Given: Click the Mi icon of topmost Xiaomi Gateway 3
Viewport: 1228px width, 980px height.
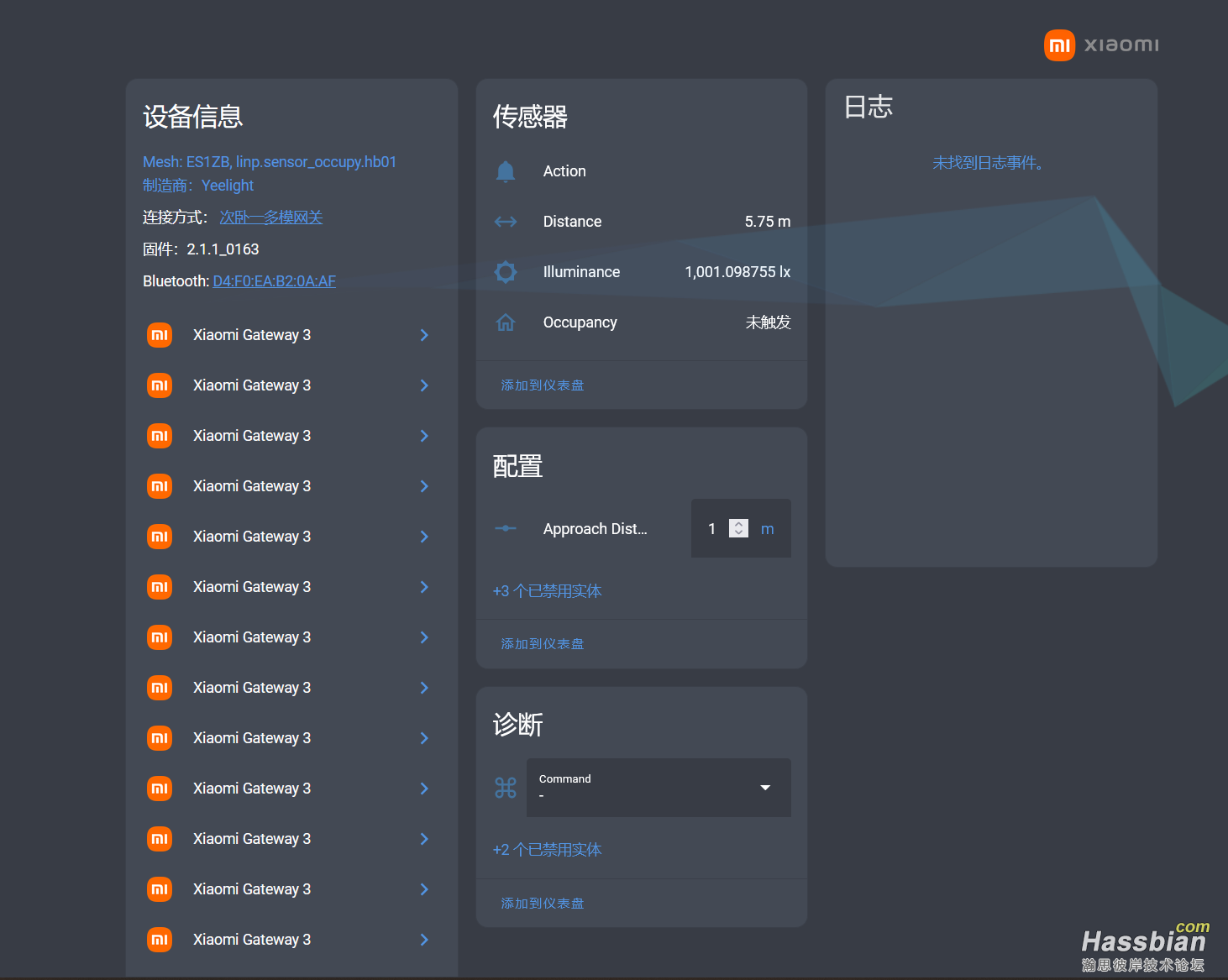Looking at the screenshot, I should [160, 335].
